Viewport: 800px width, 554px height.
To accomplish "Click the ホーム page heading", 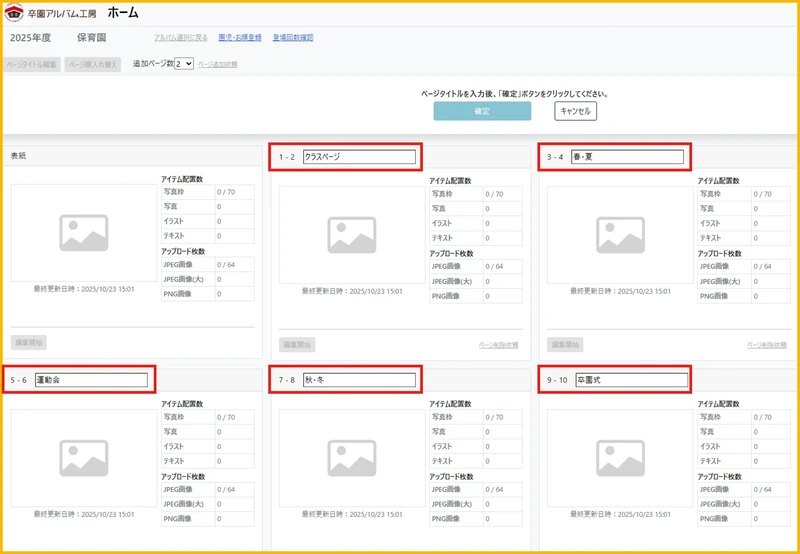I will (x=123, y=13).
